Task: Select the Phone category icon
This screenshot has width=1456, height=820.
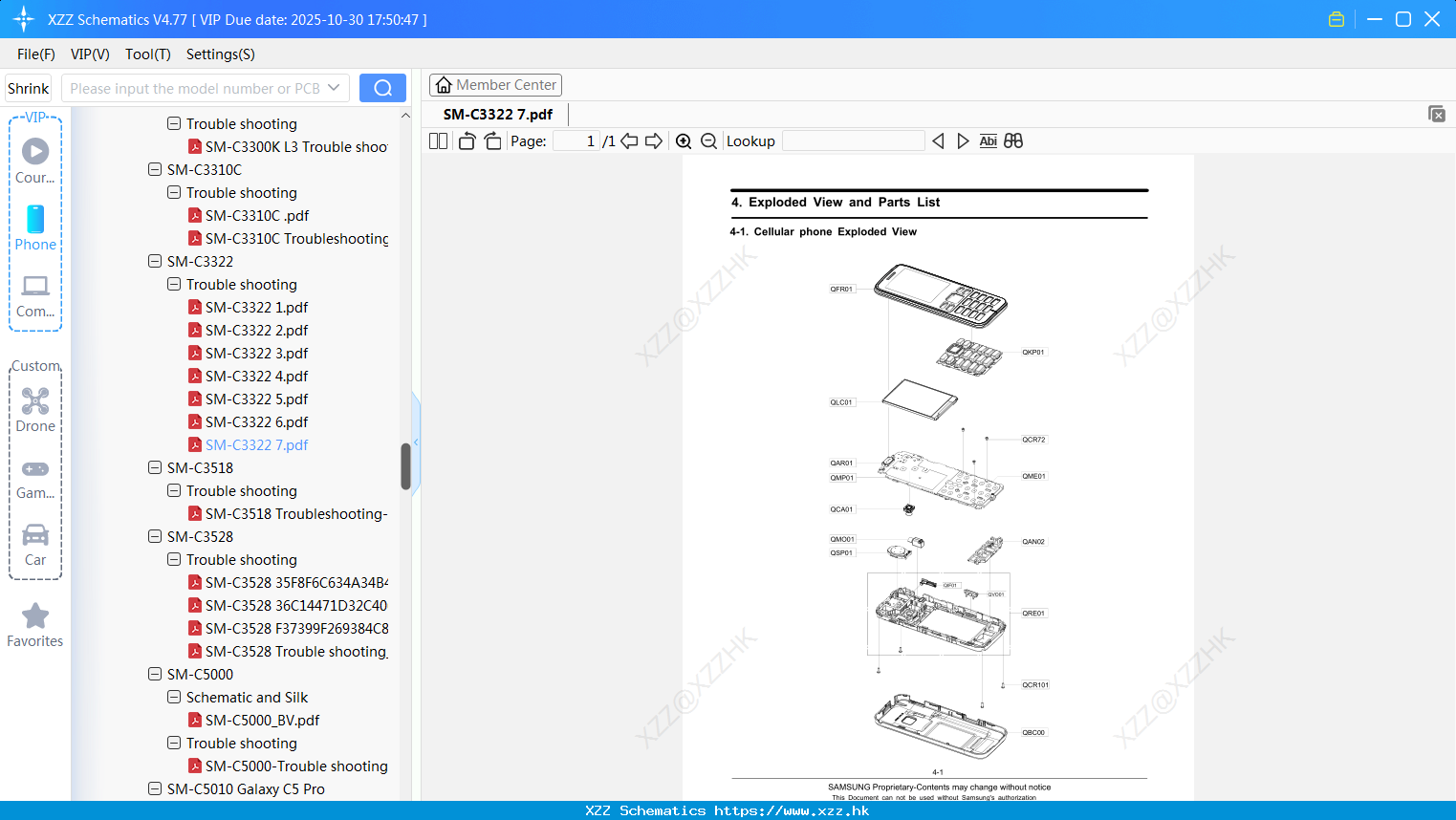Action: click(x=35, y=228)
